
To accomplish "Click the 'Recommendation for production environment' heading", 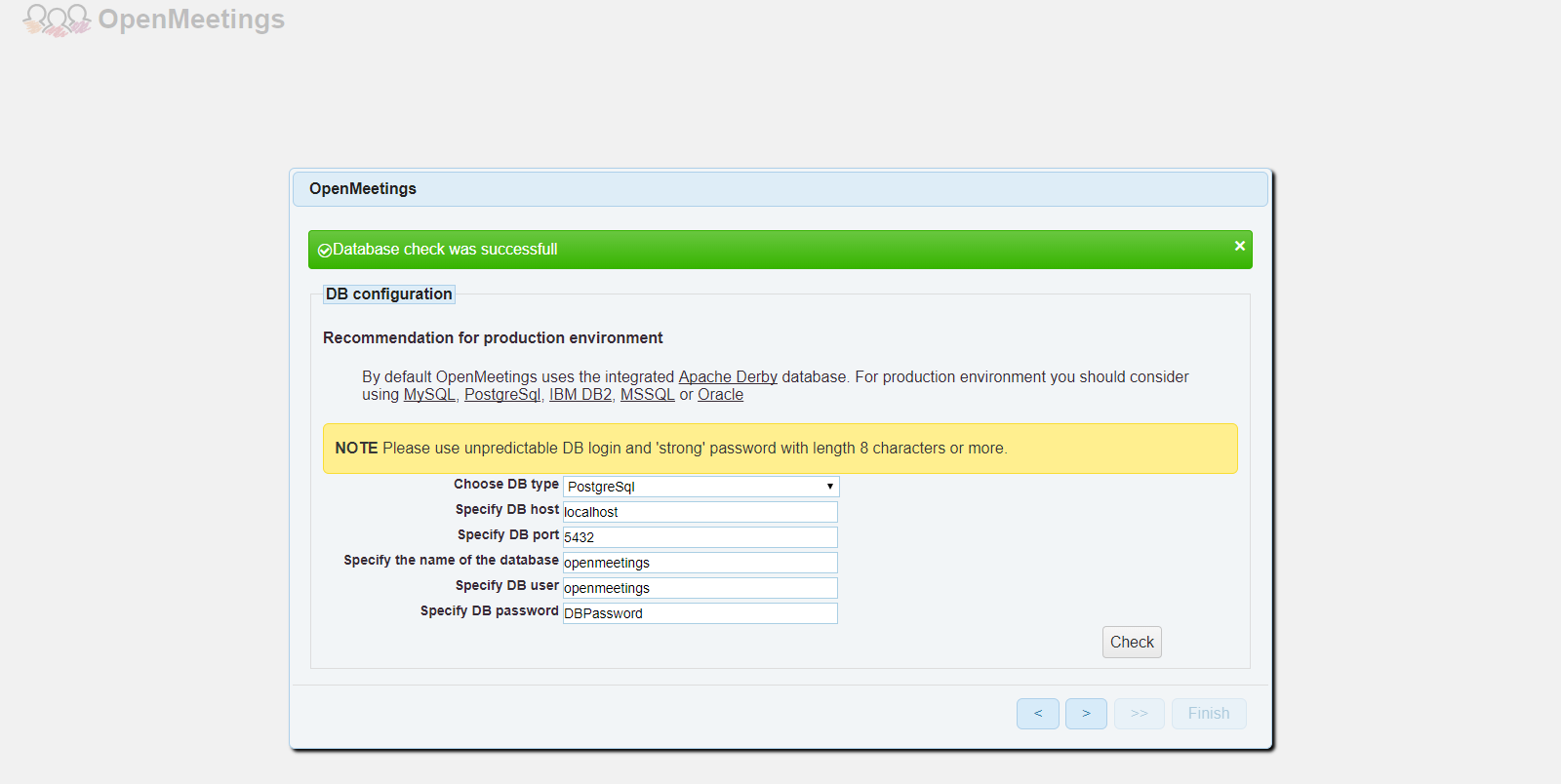I will point(493,337).
